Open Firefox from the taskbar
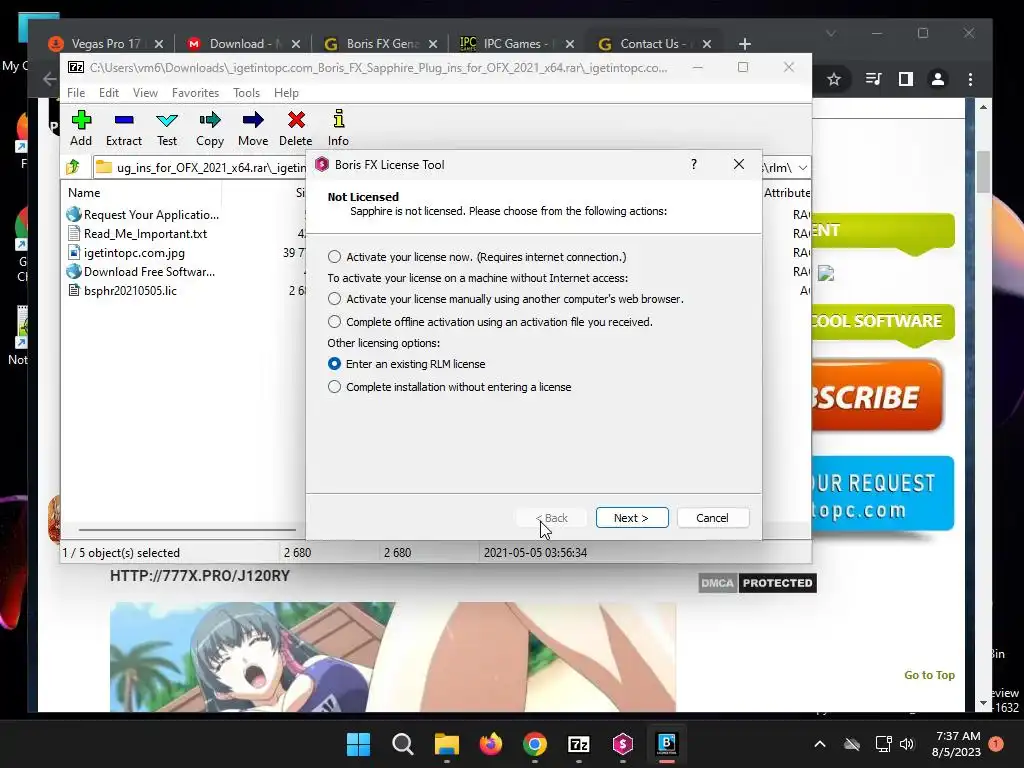This screenshot has height=768, width=1024. pyautogui.click(x=490, y=744)
